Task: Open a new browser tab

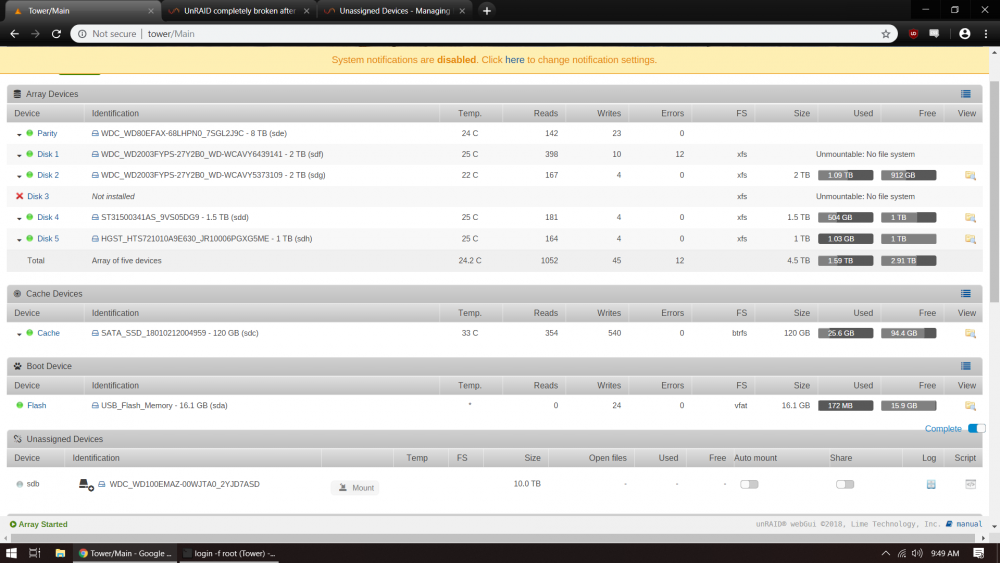Action: 487,11
